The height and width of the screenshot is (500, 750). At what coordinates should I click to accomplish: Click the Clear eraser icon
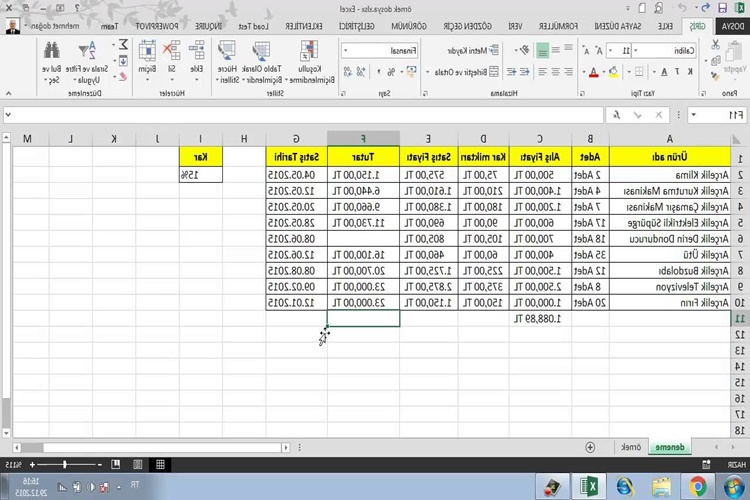point(123,76)
